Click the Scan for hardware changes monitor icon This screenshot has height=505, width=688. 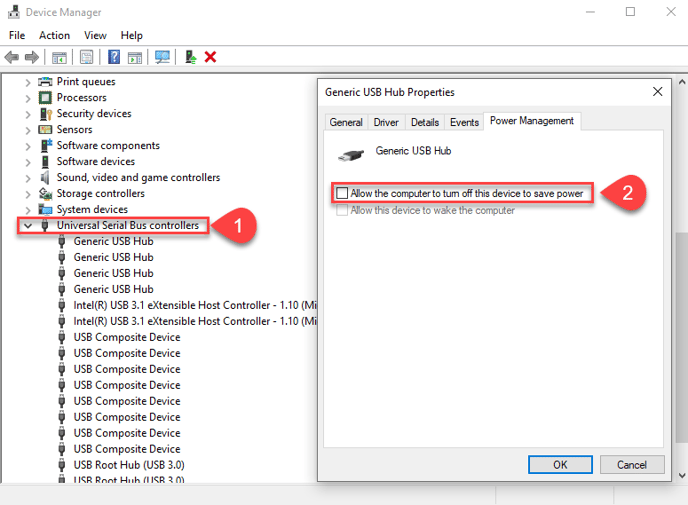(162, 57)
